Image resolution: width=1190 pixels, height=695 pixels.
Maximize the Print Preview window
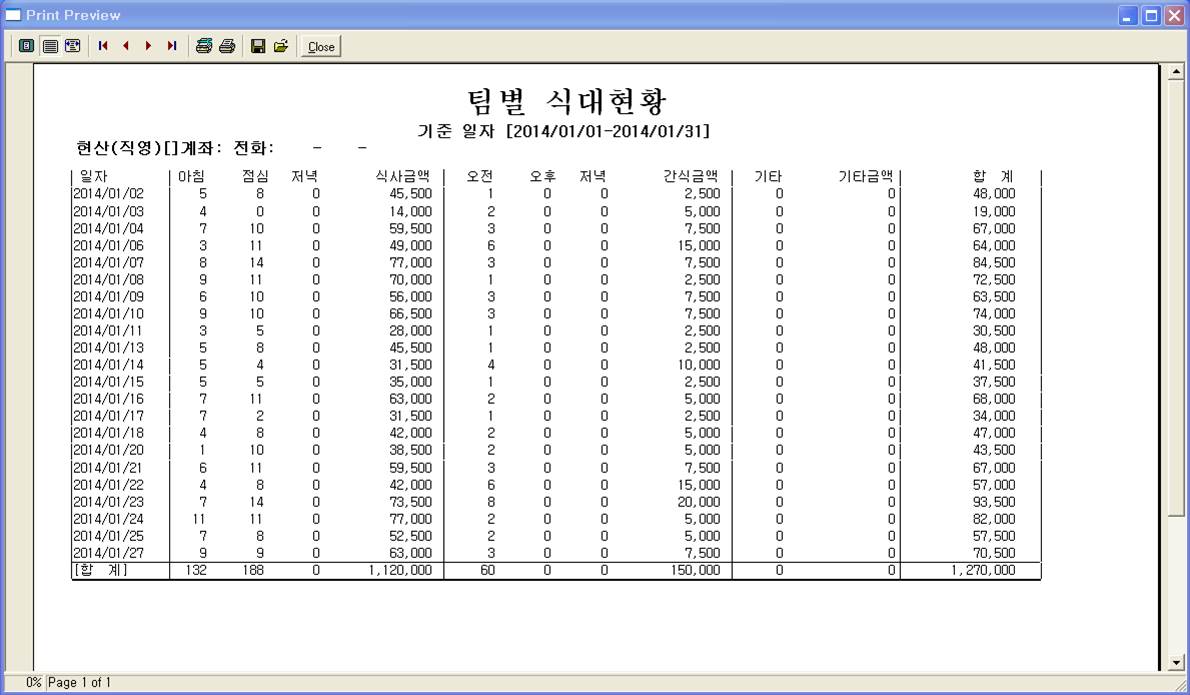(x=1151, y=15)
